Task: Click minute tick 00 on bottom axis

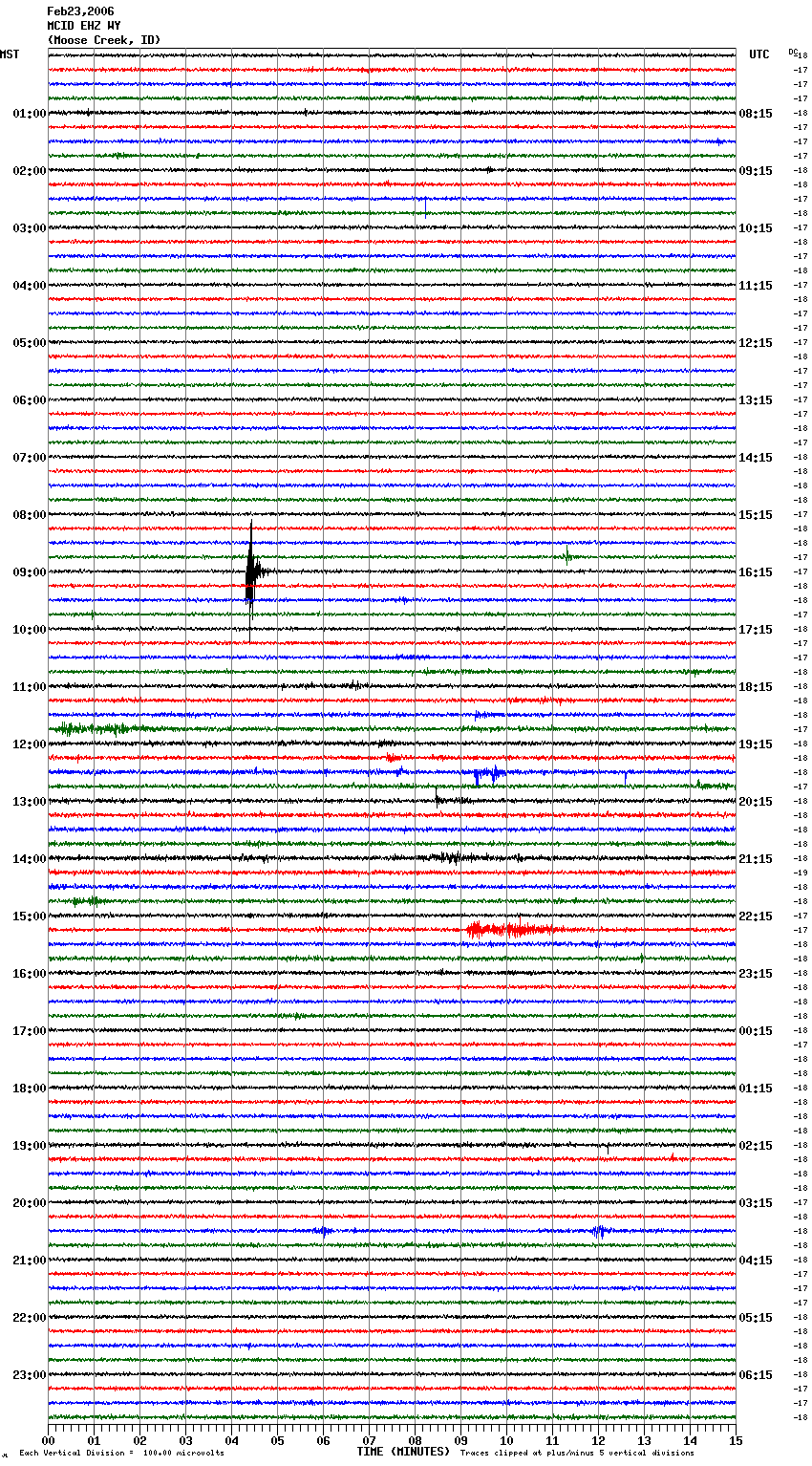Action: point(49,1440)
